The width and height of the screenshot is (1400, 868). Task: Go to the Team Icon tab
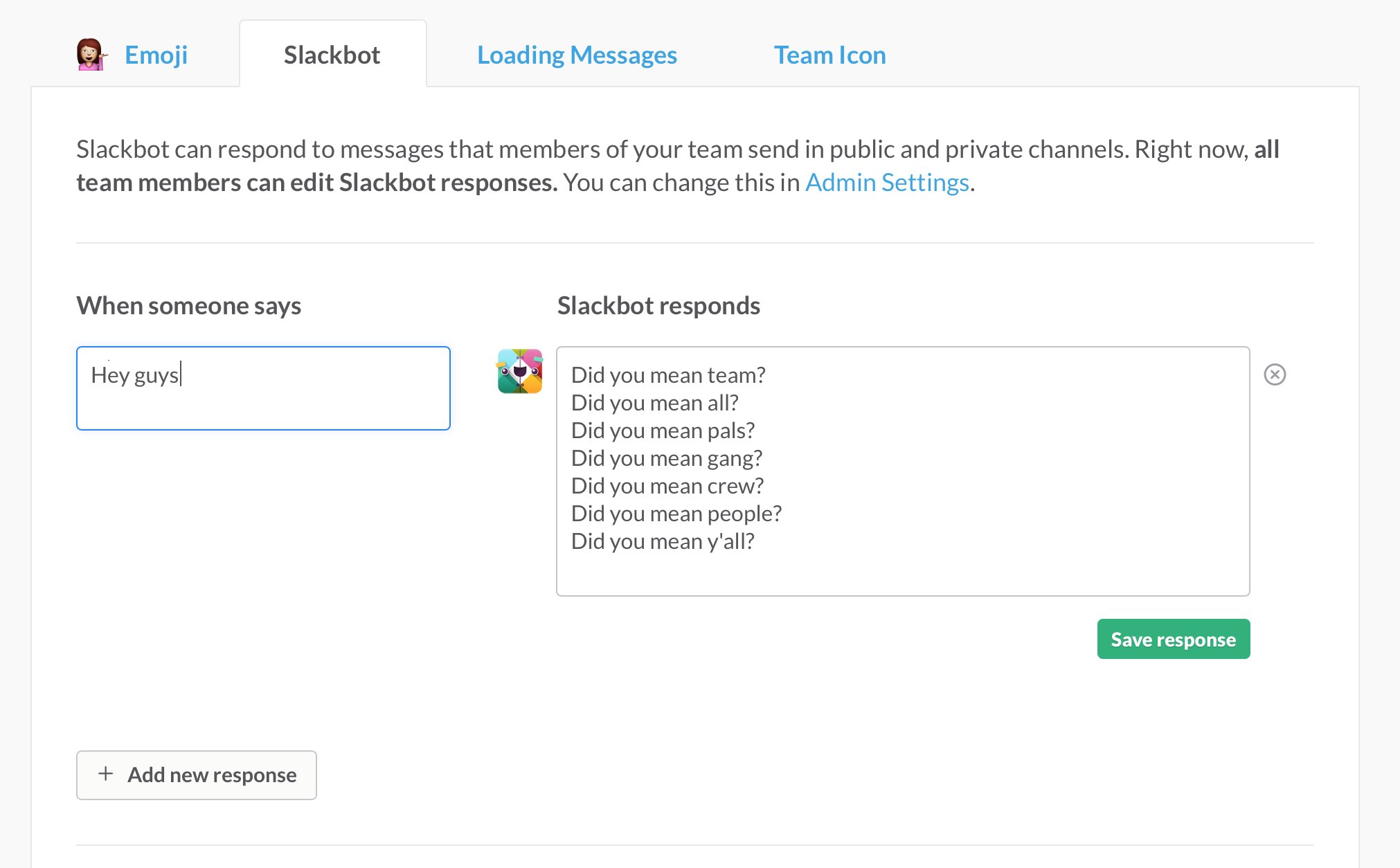pyautogui.click(x=829, y=55)
